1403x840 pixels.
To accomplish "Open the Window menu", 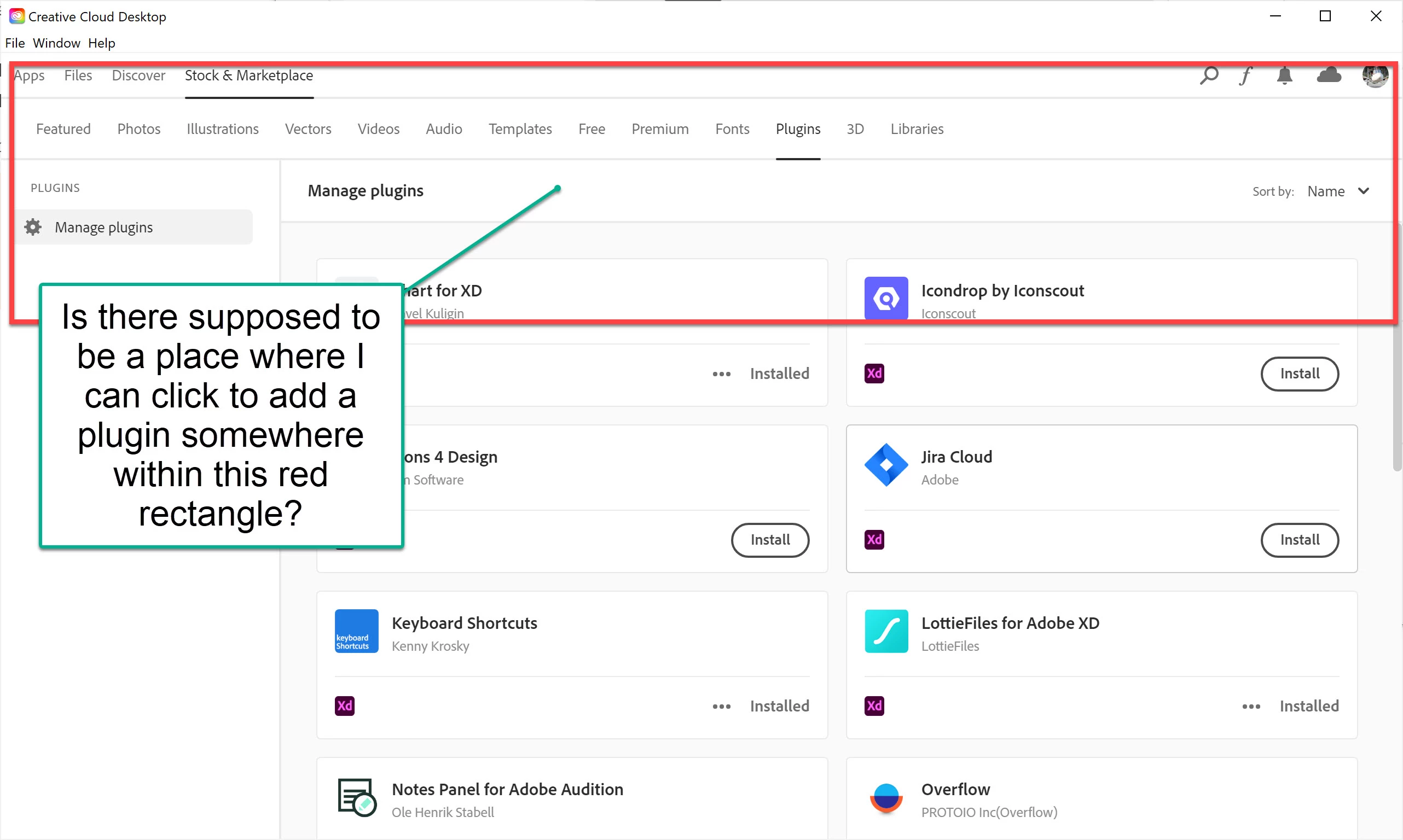I will tap(56, 43).
